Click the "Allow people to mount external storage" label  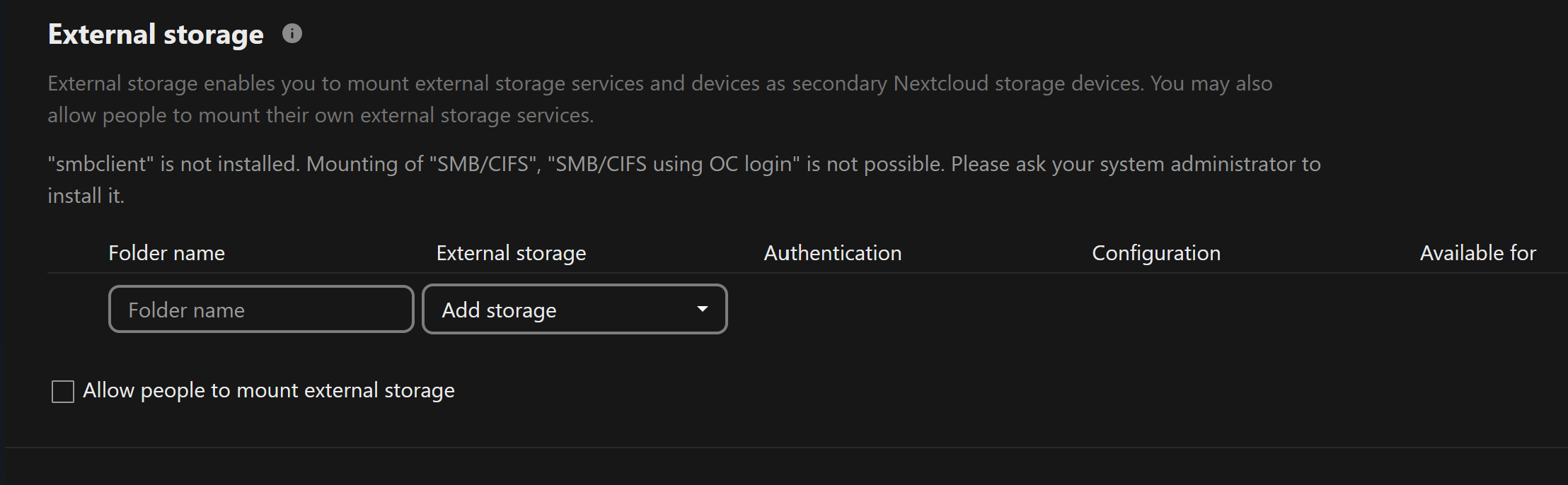click(268, 390)
